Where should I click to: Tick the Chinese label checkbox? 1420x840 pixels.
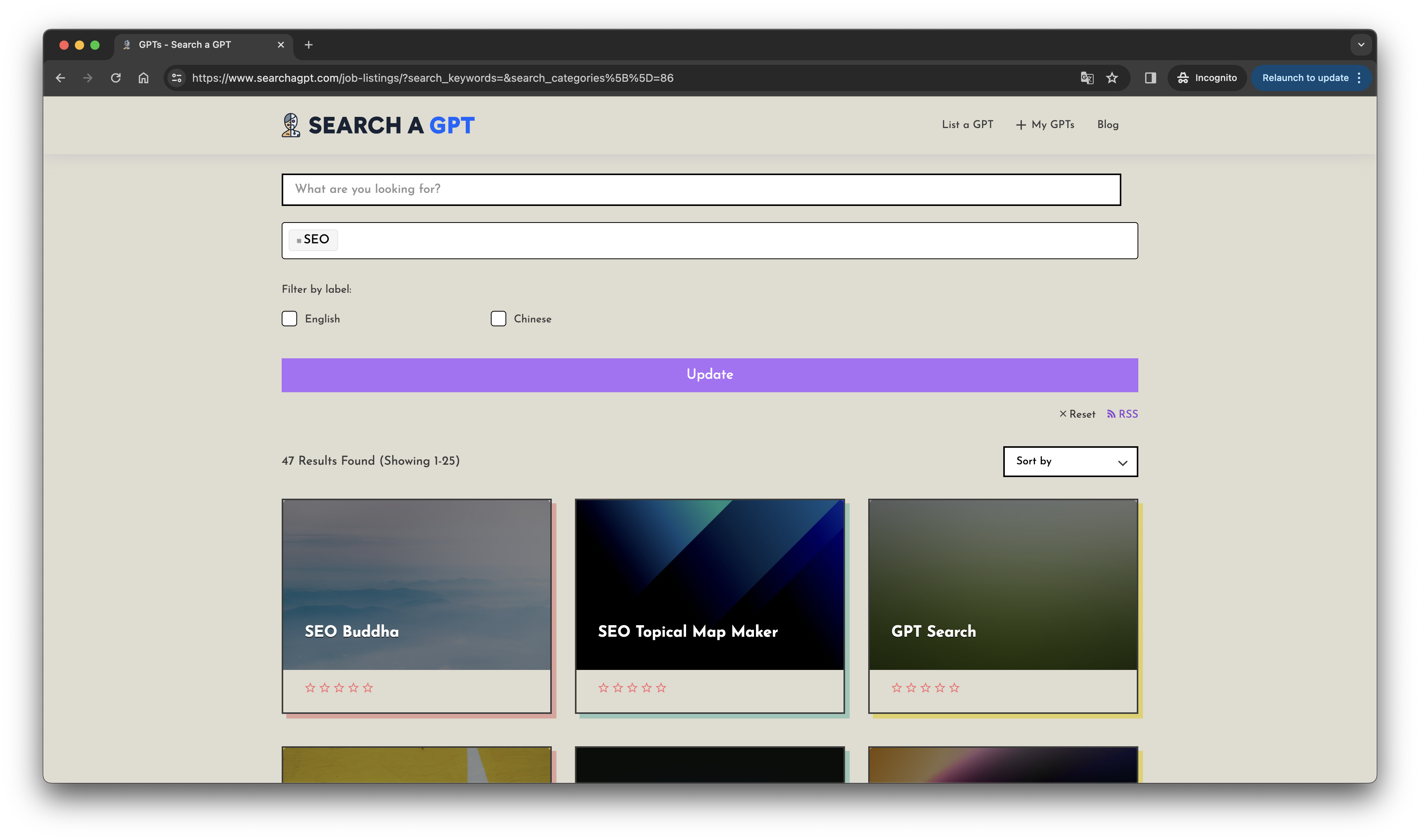[x=498, y=319]
